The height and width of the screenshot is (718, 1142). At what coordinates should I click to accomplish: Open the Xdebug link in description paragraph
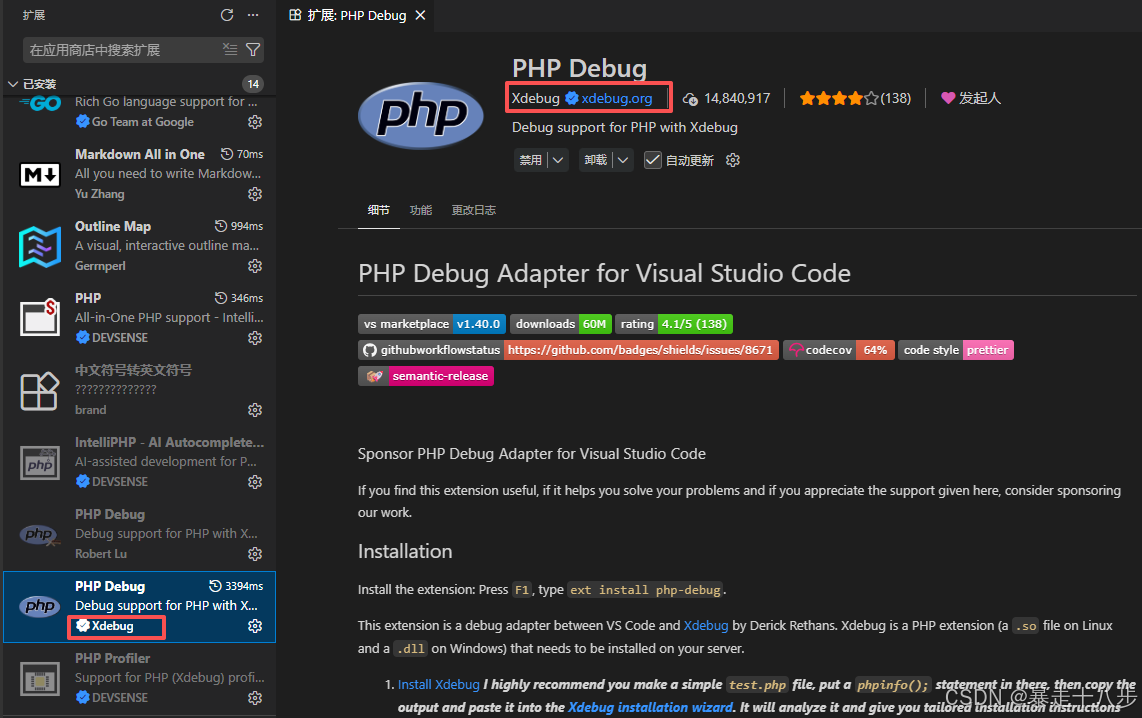coord(706,626)
